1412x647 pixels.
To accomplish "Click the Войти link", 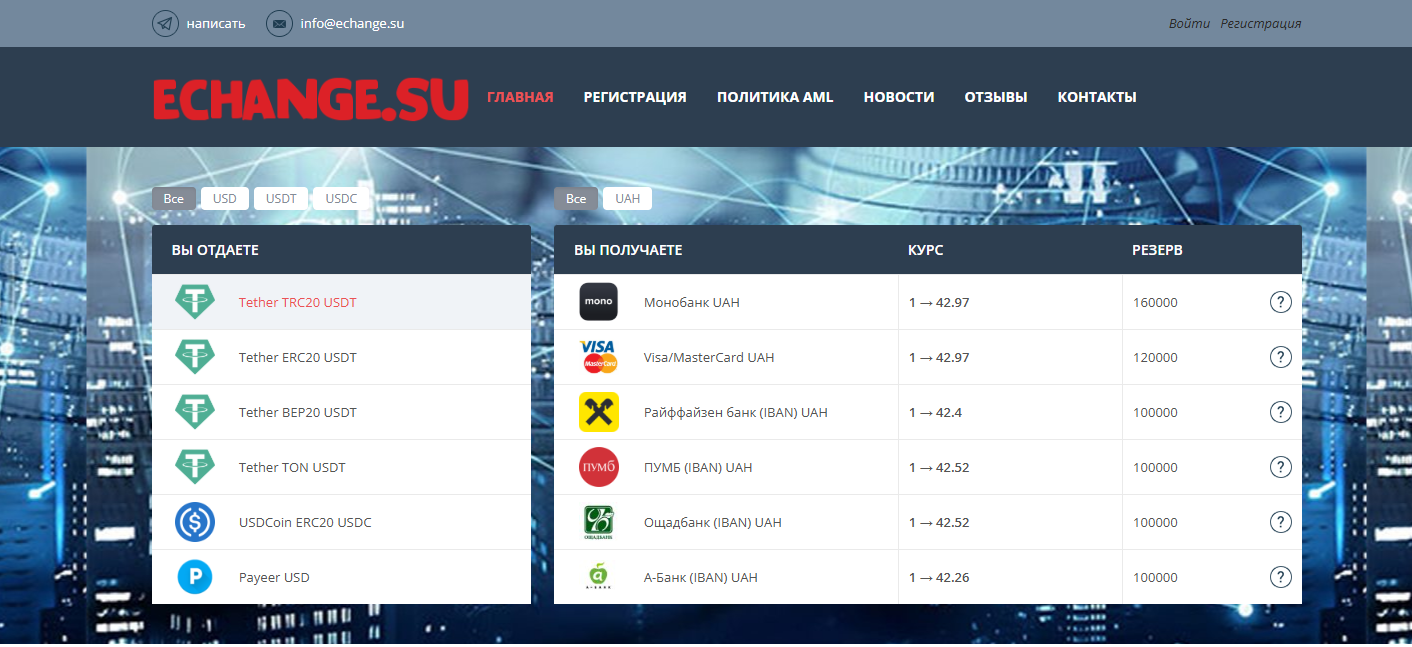I will click(x=1189, y=23).
